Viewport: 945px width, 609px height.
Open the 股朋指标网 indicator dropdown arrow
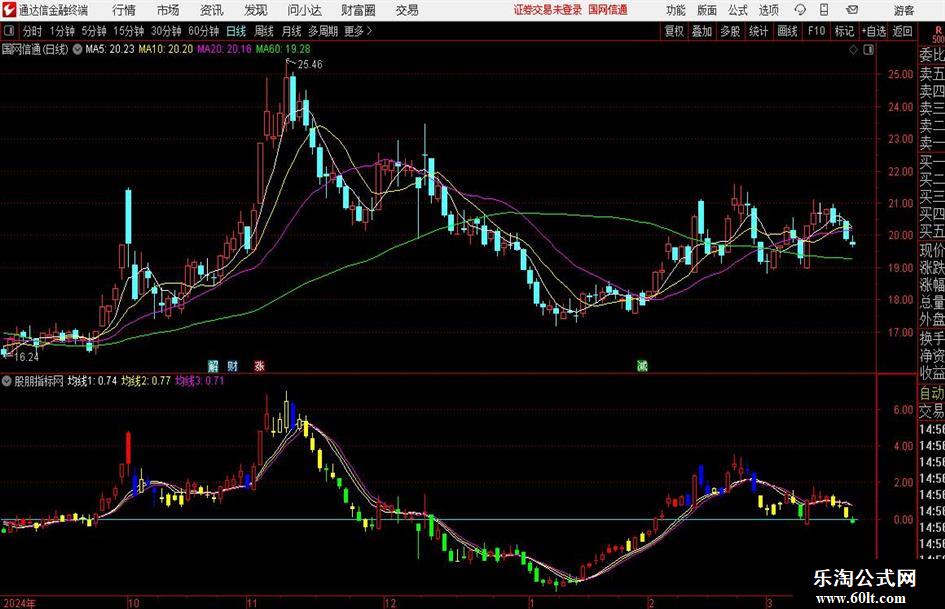[x=7, y=381]
